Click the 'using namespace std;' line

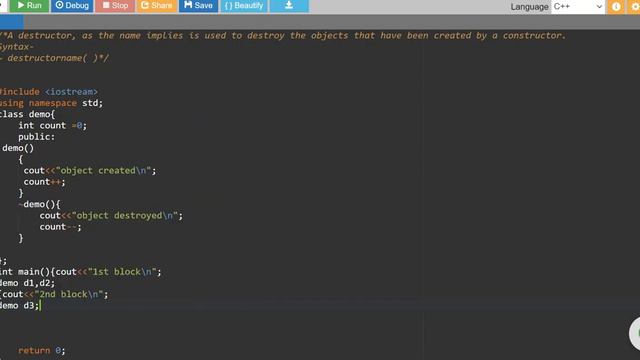coord(51,103)
